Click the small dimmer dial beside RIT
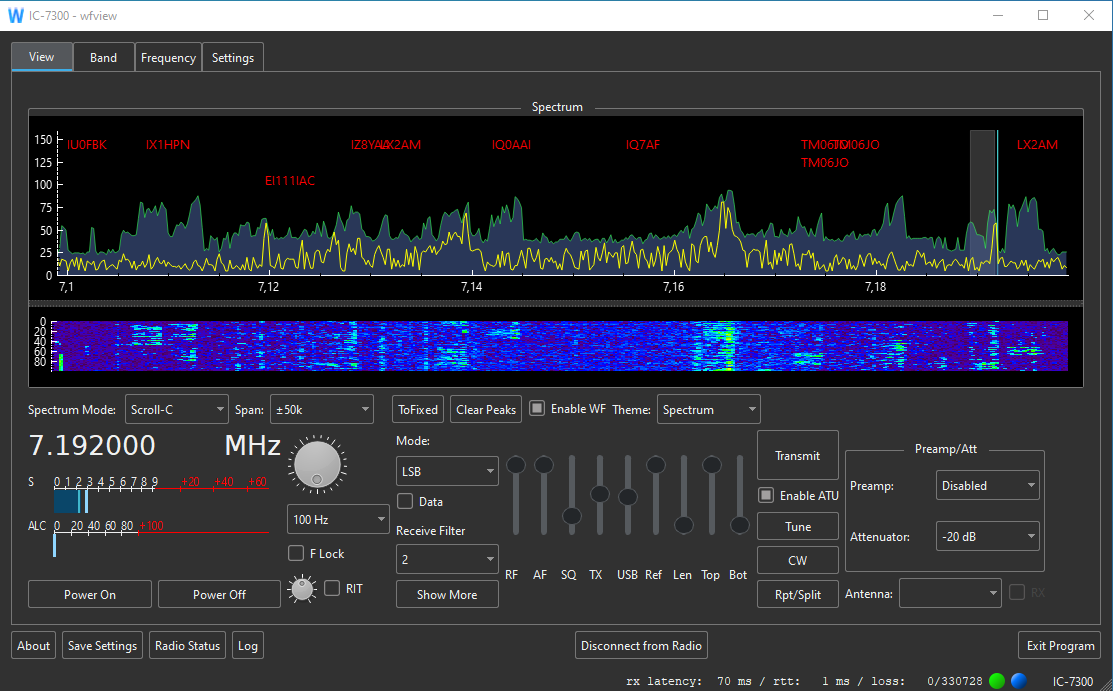 [301, 589]
